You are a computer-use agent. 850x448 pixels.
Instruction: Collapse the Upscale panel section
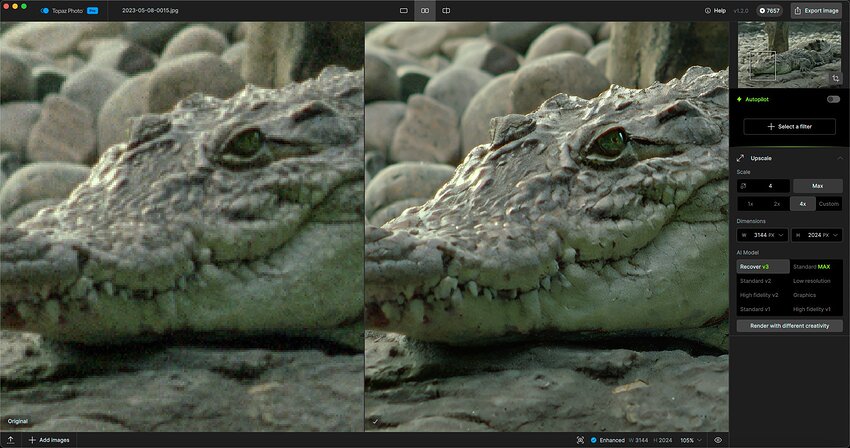tap(840, 158)
